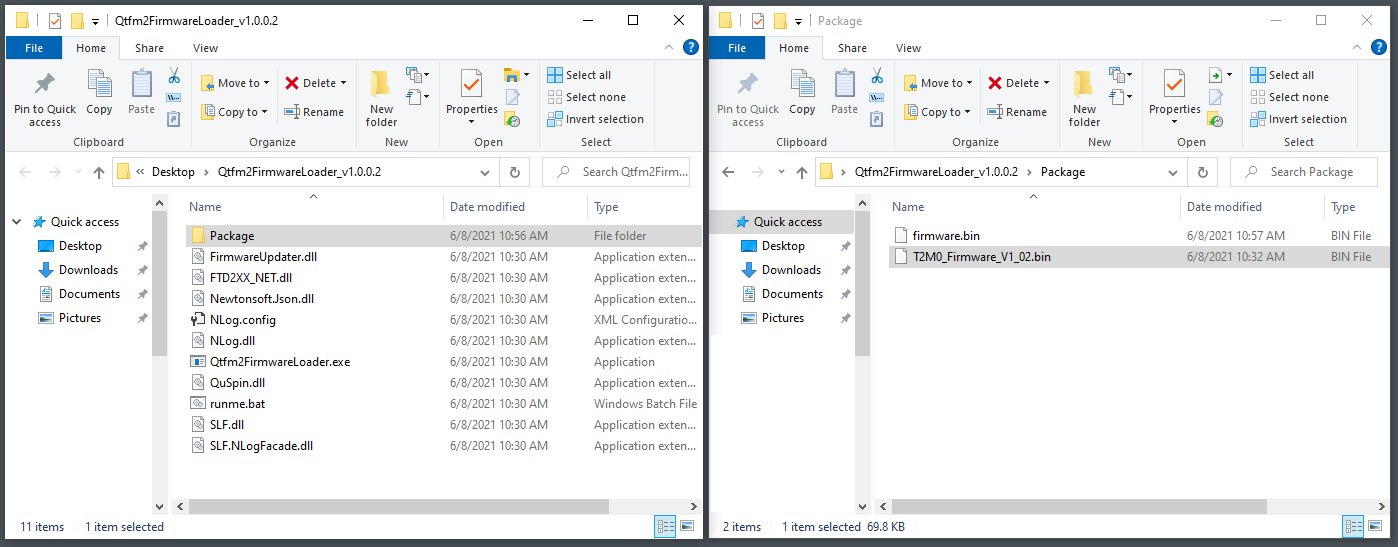Select Qtfm2FirmwareLoader.exe file
Viewport: 1398px width, 547px height.
pos(280,362)
